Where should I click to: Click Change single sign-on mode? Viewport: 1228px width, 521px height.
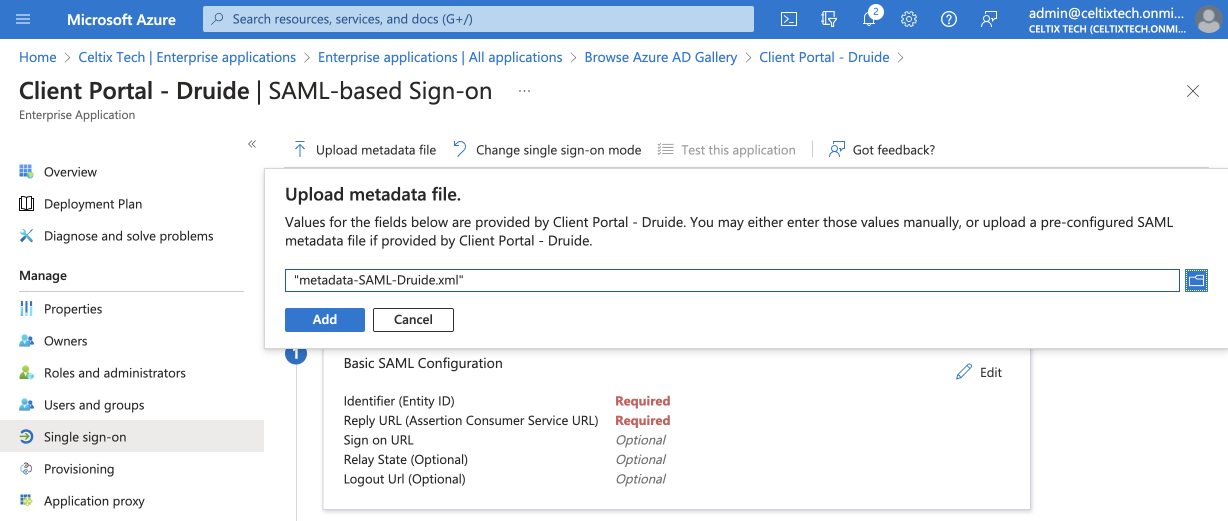tap(547, 150)
